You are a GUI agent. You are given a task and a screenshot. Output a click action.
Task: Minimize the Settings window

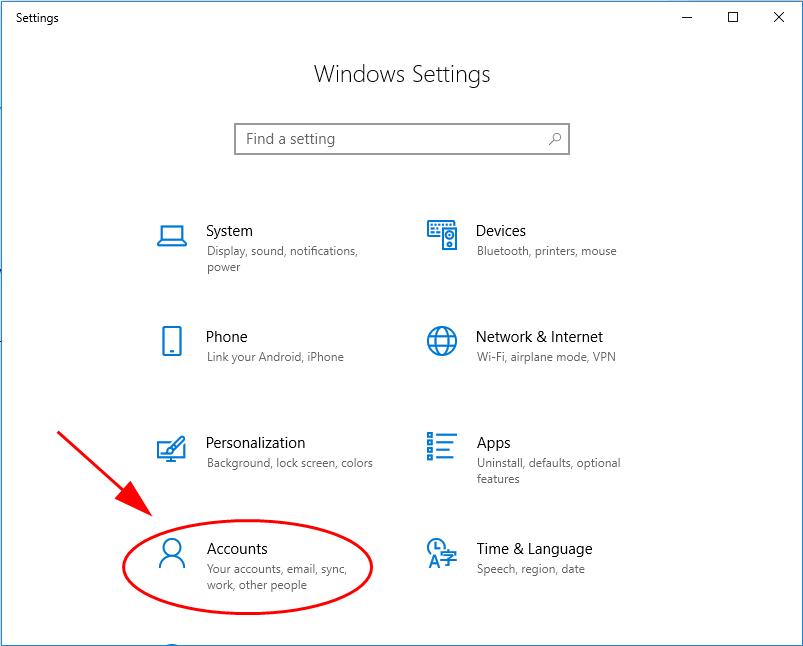685,17
